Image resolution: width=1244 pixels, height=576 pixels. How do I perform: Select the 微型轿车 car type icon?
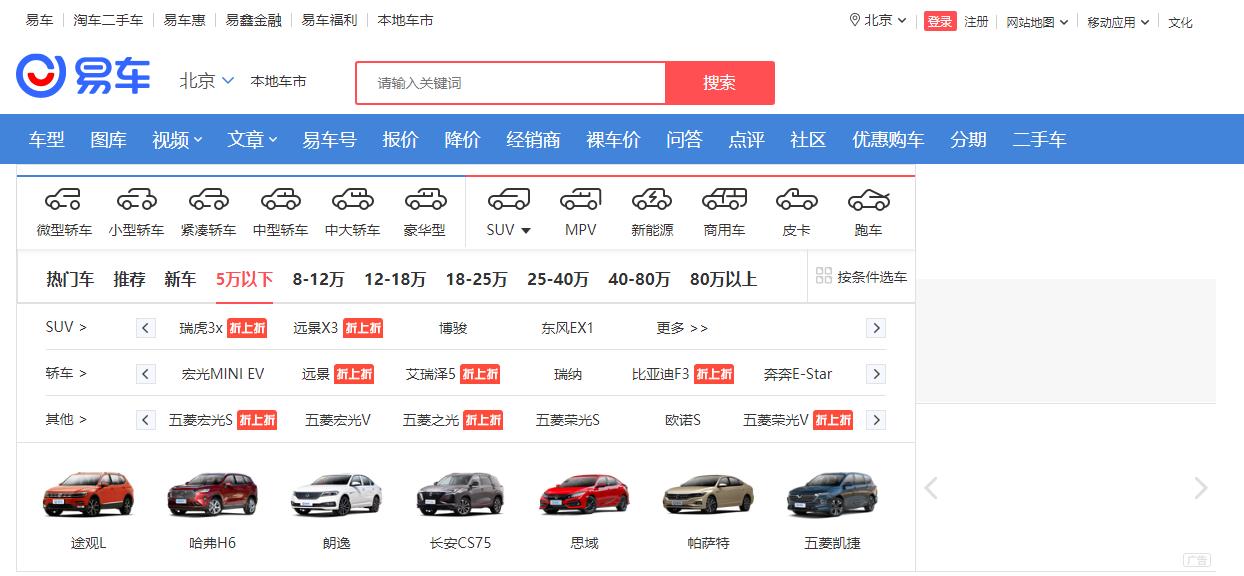pos(63,199)
